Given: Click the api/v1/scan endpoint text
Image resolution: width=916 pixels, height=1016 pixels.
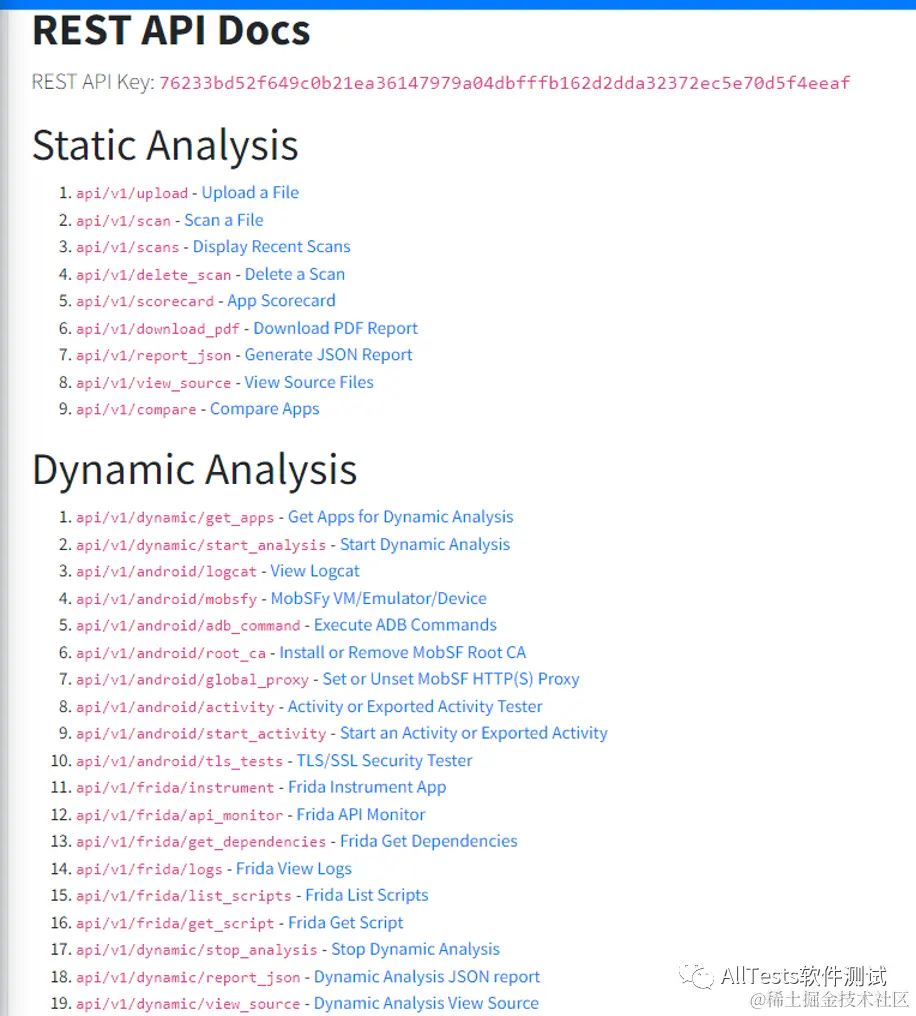Looking at the screenshot, I should pos(123,220).
